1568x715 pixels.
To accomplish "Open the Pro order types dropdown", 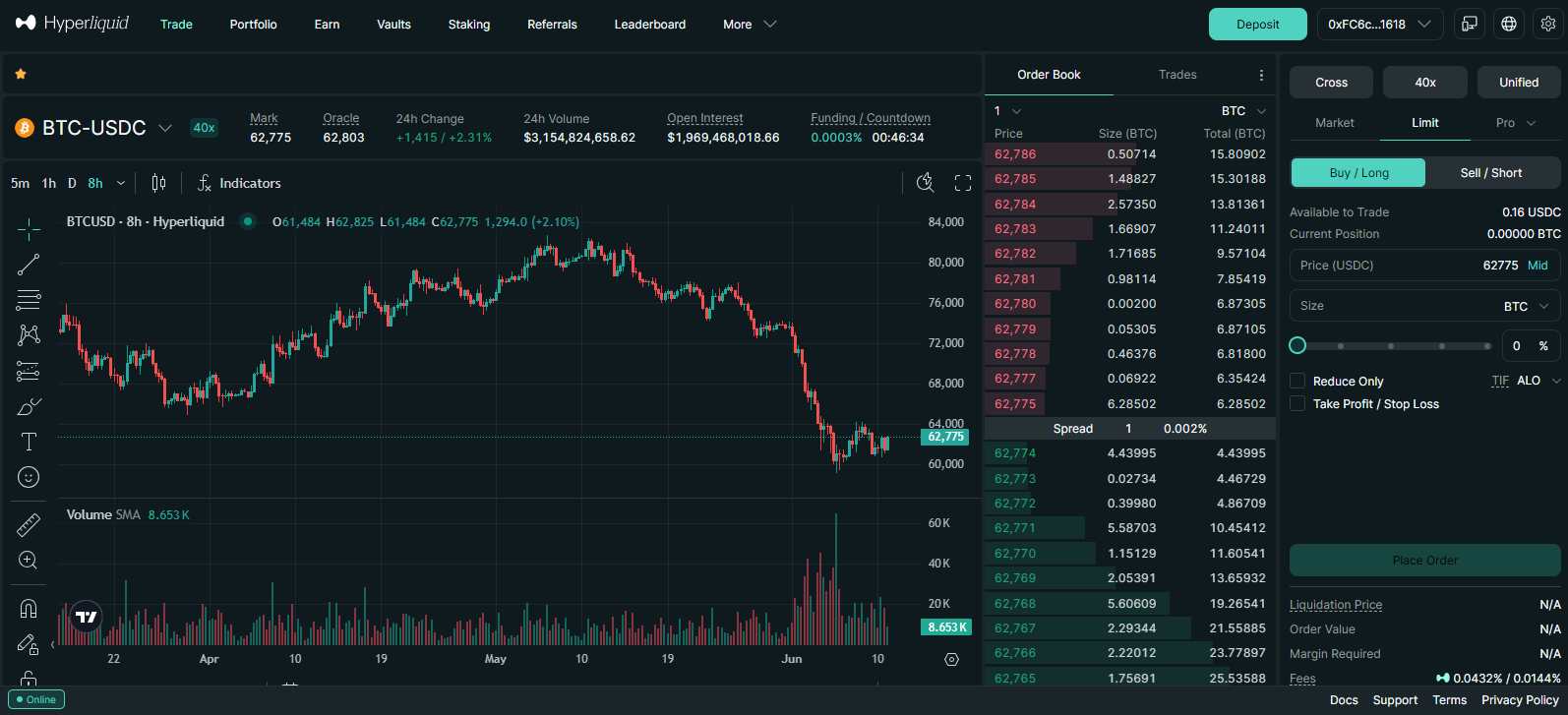I will point(1515,123).
